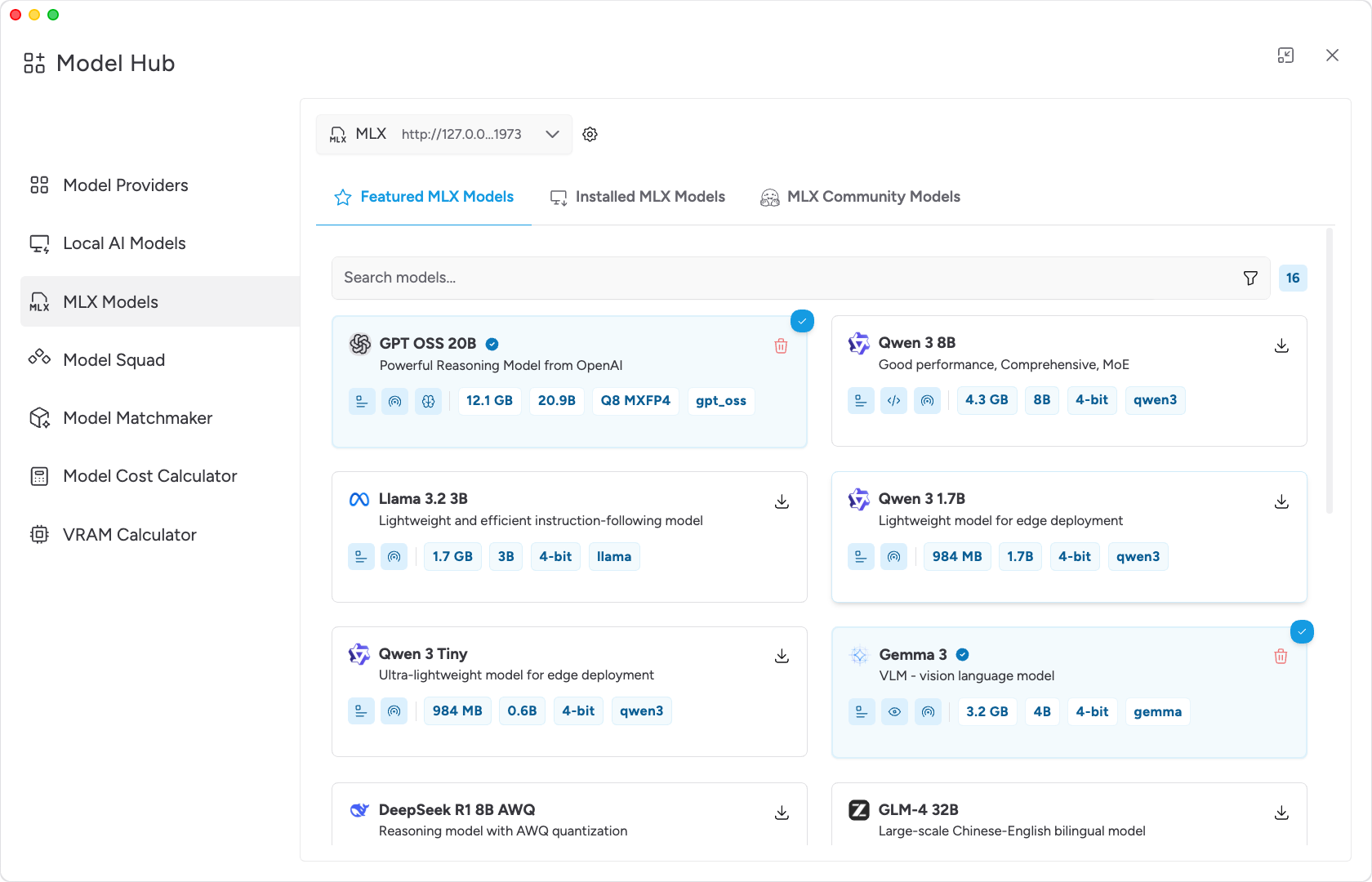
Task: Download the GLM-4 32B model
Action: (x=1281, y=813)
